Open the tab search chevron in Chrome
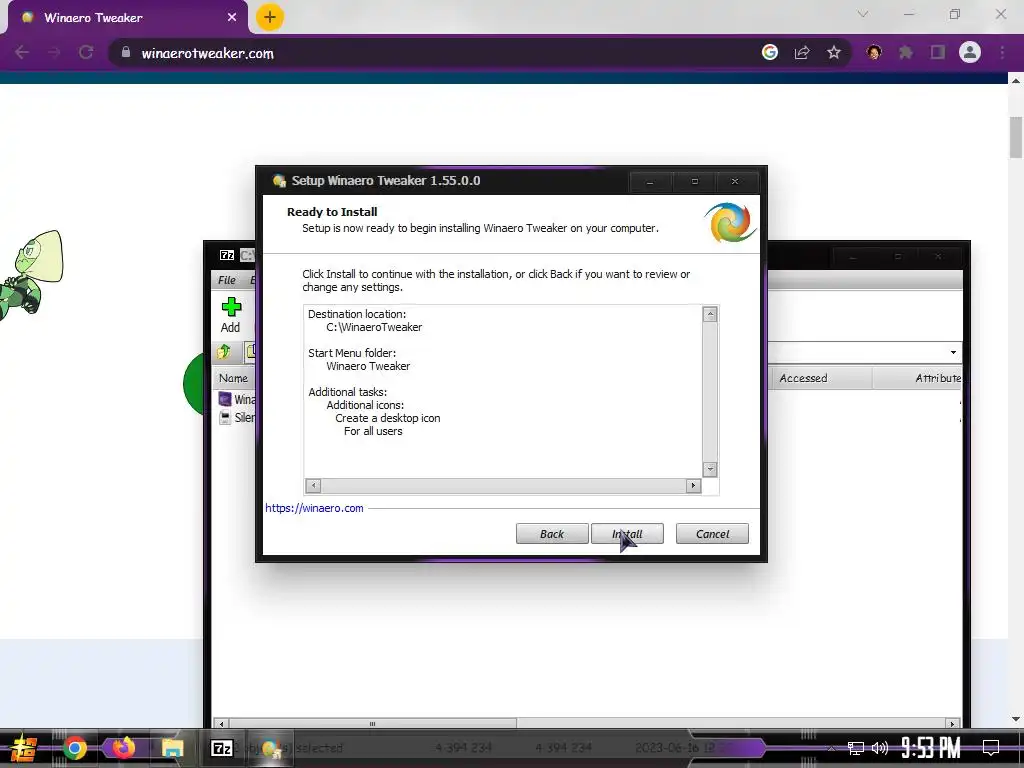The height and width of the screenshot is (768, 1024). coord(863,14)
